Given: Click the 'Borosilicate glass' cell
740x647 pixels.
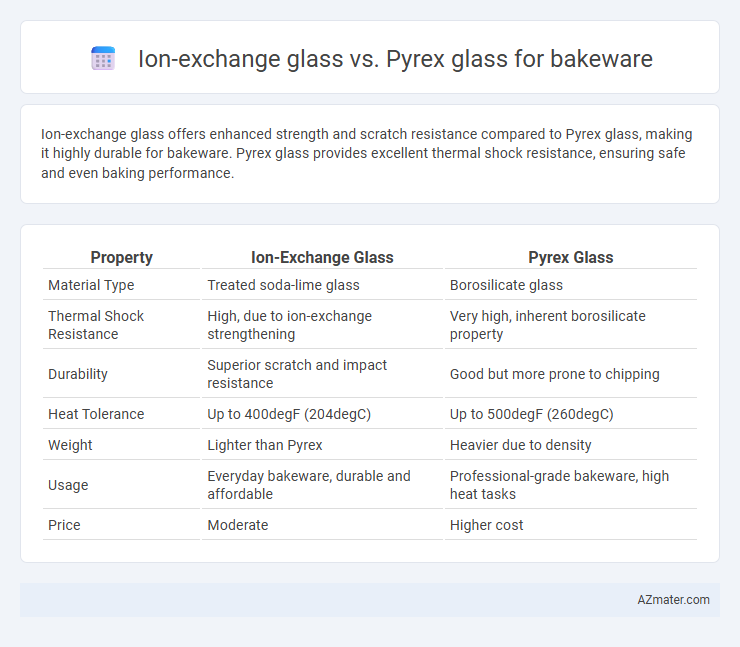Looking at the screenshot, I should (x=506, y=285).
